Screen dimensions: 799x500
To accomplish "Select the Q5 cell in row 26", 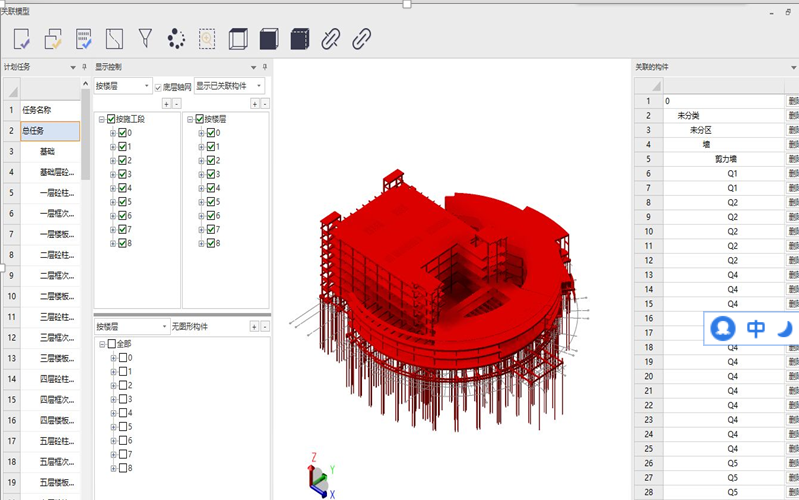I will [x=724, y=463].
